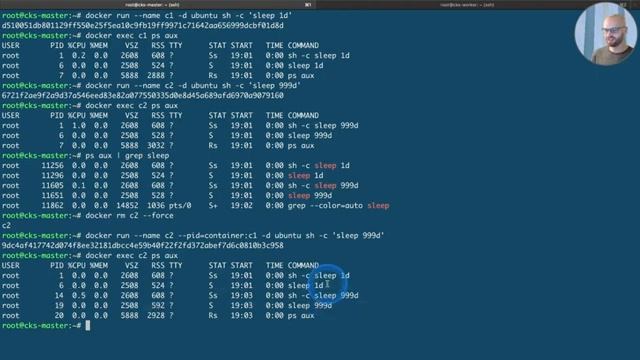Click the VSZ value 14852
The image size is (640, 360).
[127, 205]
